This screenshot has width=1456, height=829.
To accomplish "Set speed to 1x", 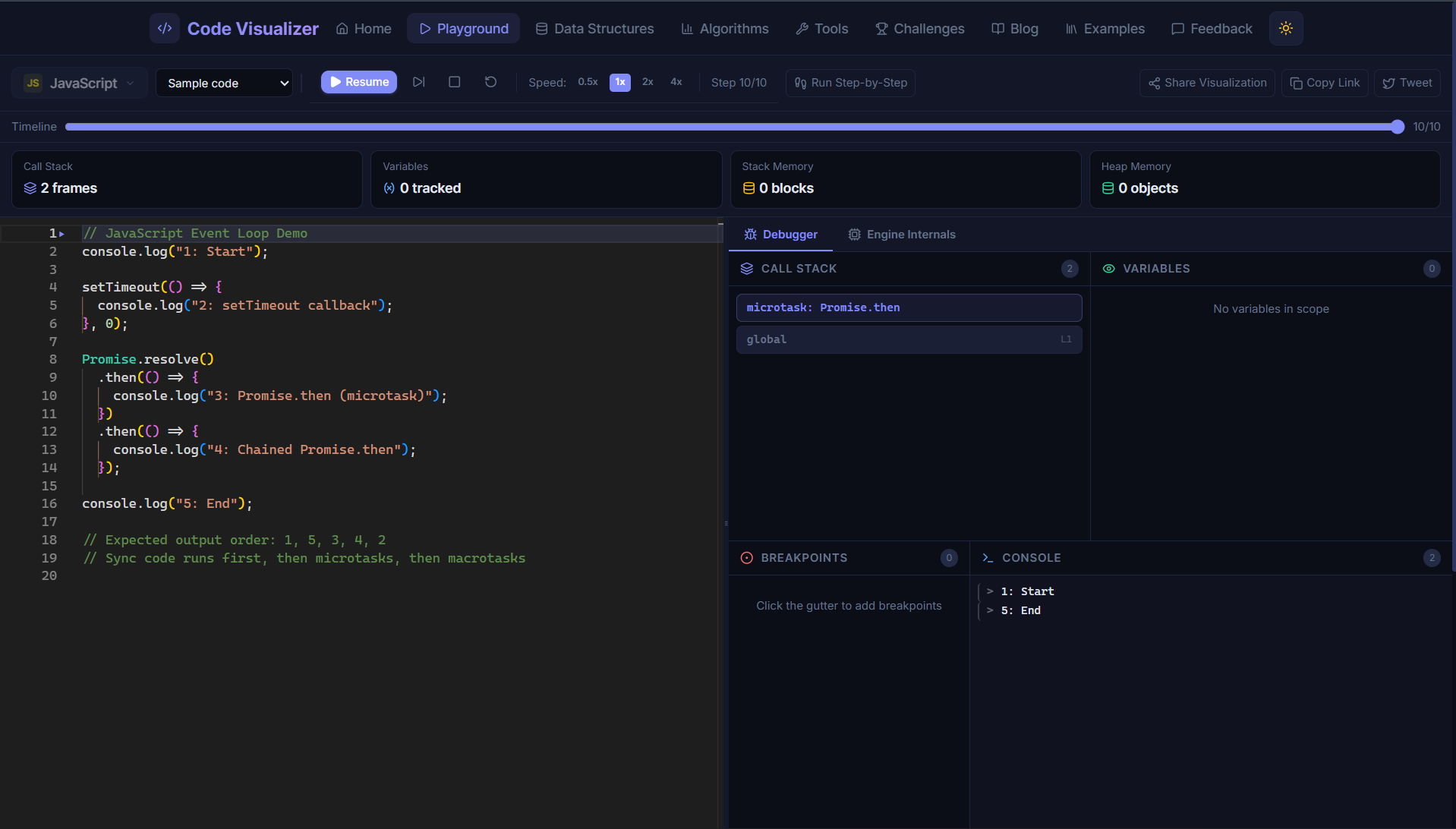I will click(x=620, y=82).
